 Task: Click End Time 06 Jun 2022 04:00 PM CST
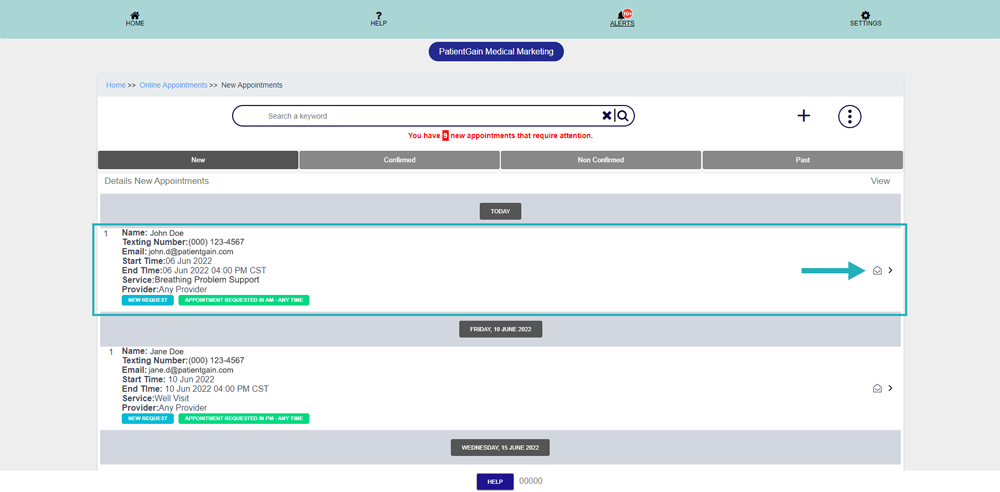[x=195, y=270]
